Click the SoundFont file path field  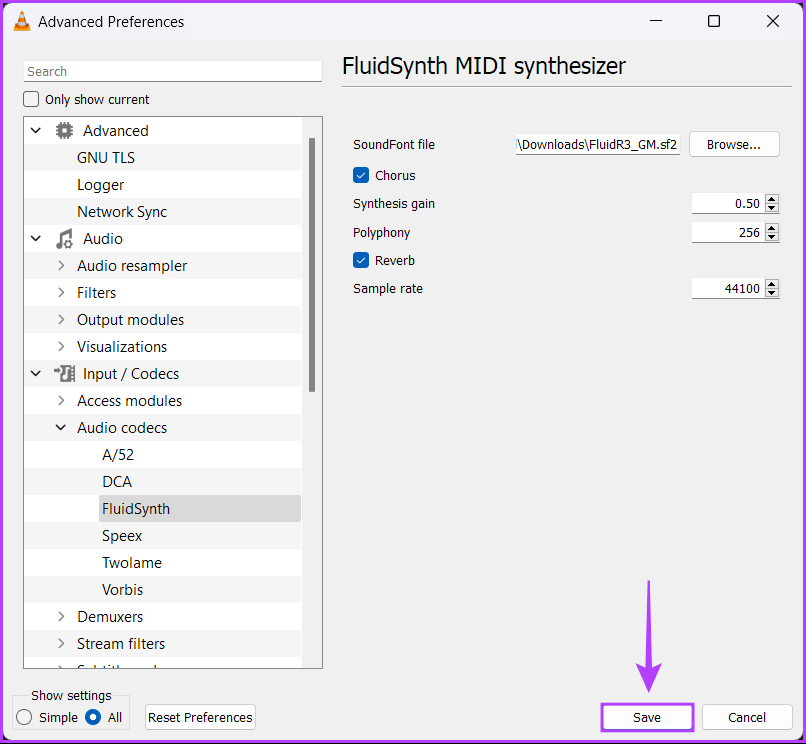click(598, 144)
